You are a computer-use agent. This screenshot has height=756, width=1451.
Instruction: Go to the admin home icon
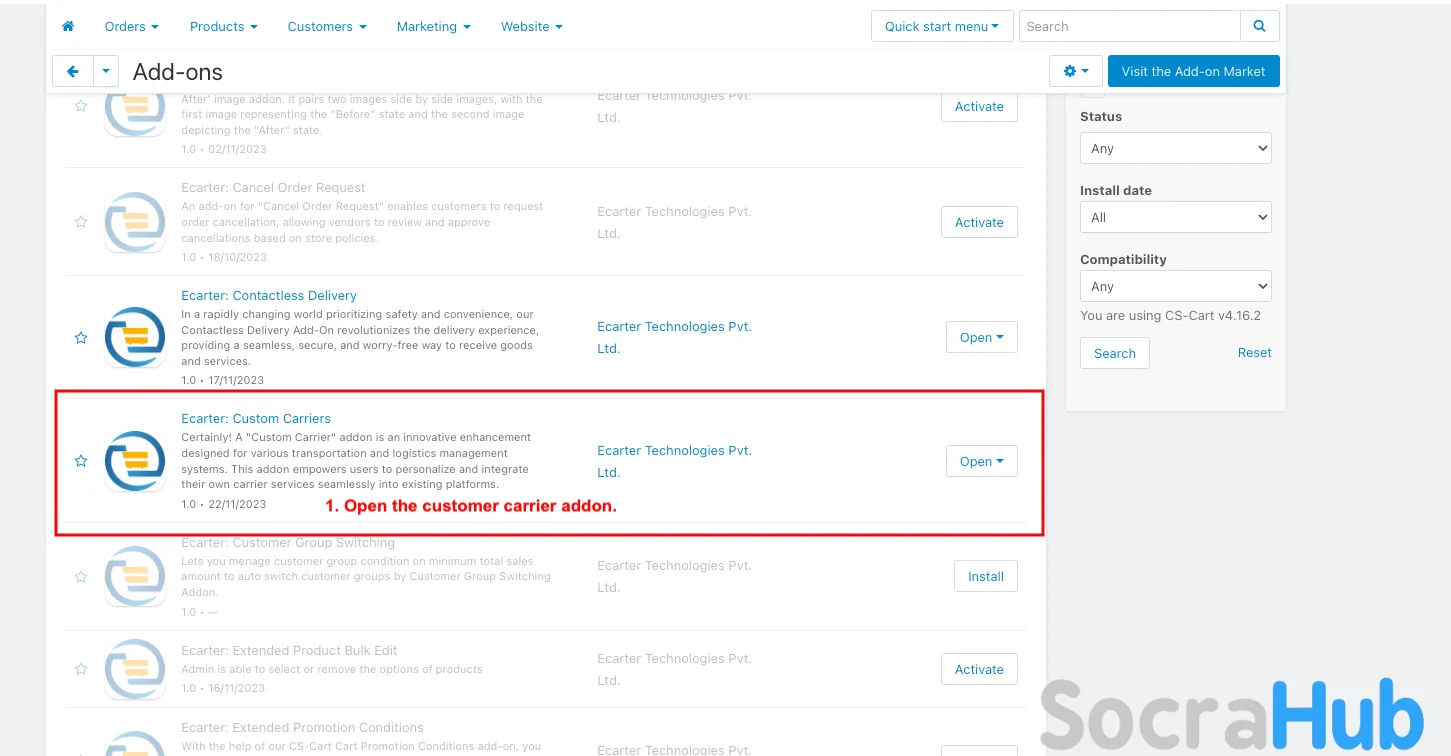[x=68, y=26]
